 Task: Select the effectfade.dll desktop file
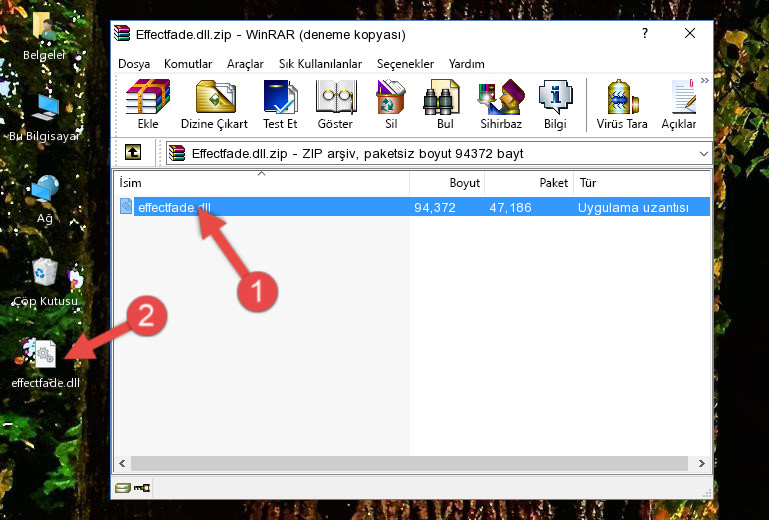46,363
